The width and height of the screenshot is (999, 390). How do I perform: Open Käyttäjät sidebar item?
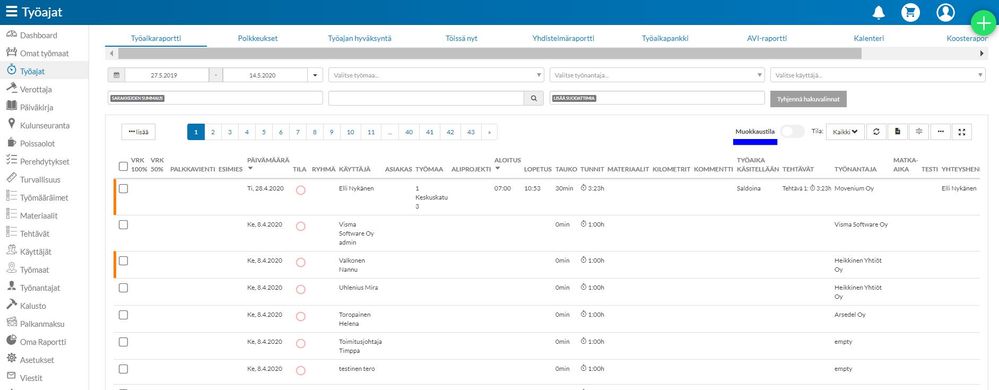34,252
